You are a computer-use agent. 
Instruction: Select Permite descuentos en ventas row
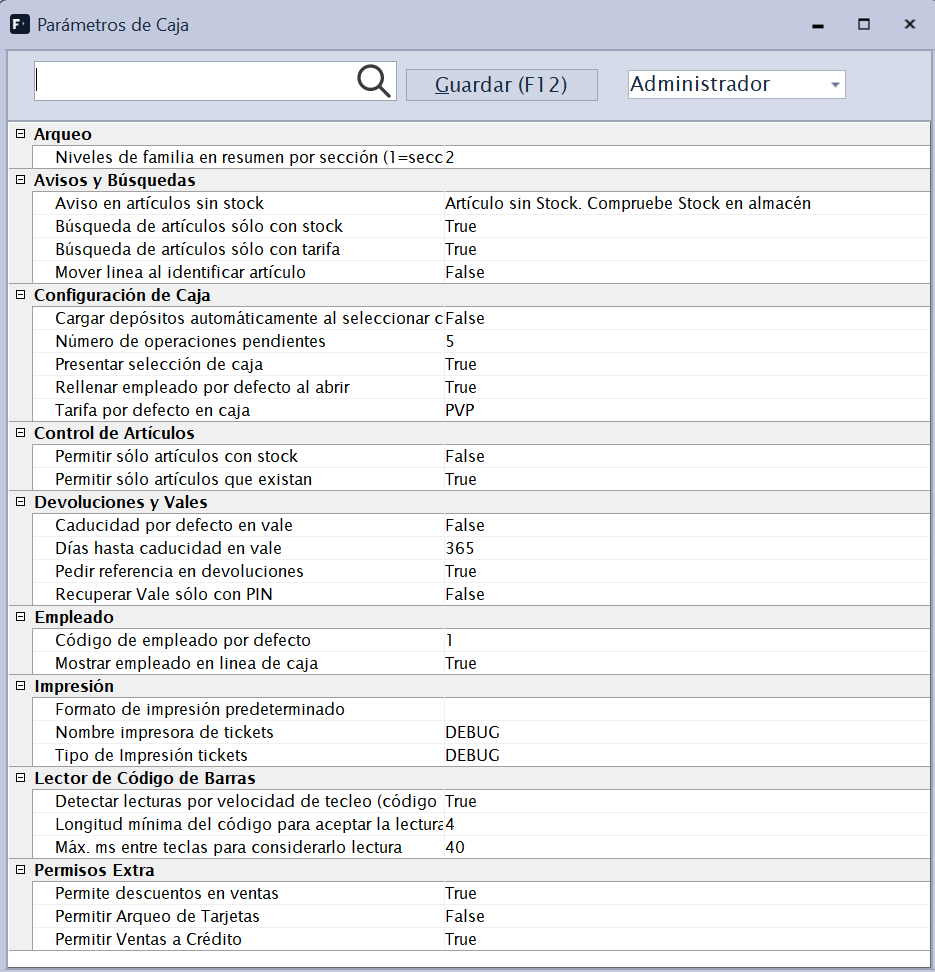(481, 893)
